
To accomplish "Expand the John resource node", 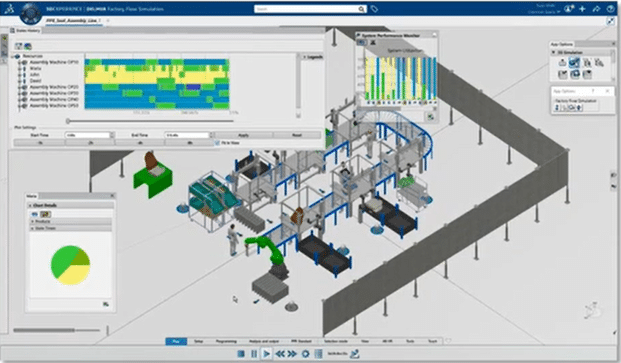I will pyautogui.click(x=19, y=74).
